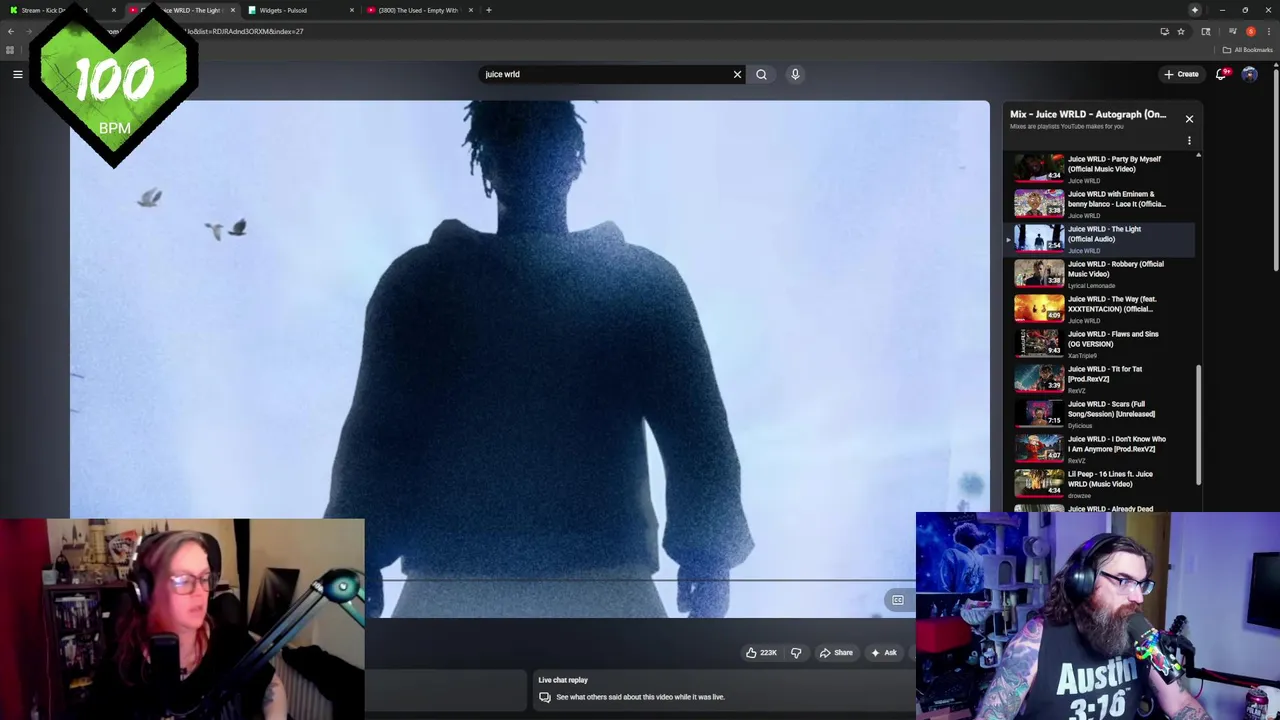Viewport: 1280px width, 720px height.
Task: Open the browser apps grid shortcut
Action: pos(10,50)
